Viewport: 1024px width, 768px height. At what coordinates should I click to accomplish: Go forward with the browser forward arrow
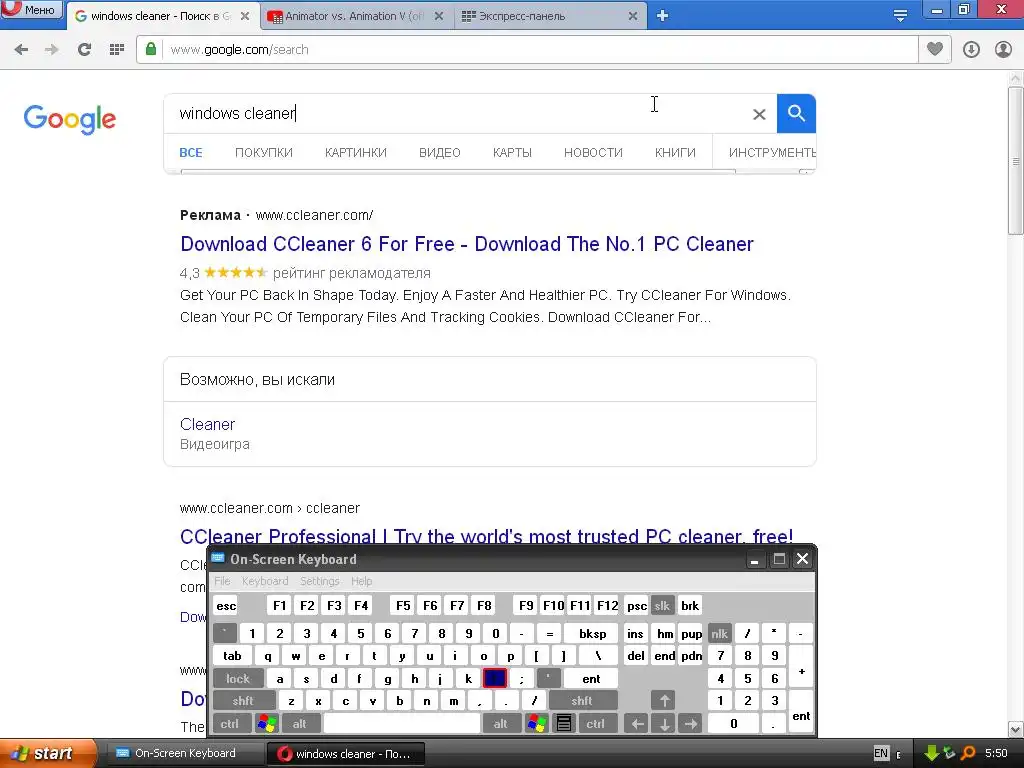[x=52, y=50]
